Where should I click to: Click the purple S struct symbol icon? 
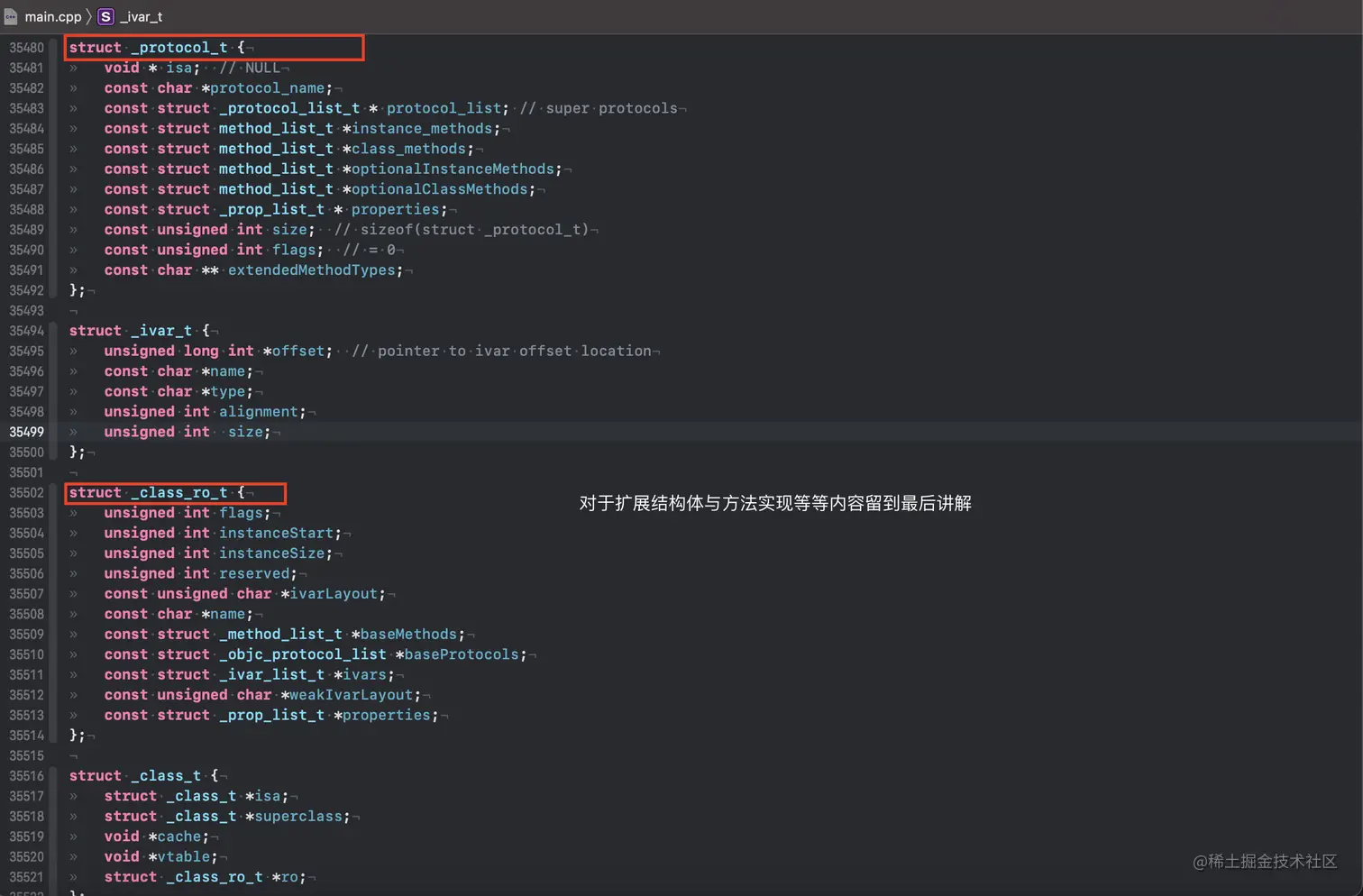click(105, 16)
